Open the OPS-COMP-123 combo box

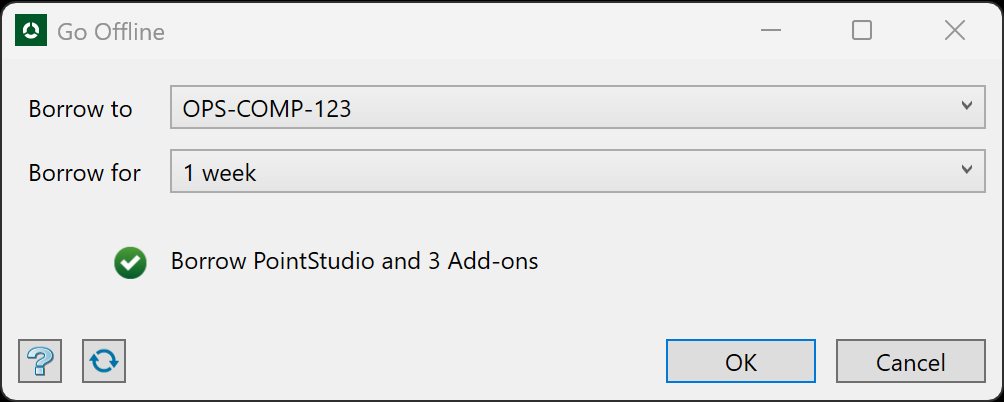pos(578,107)
